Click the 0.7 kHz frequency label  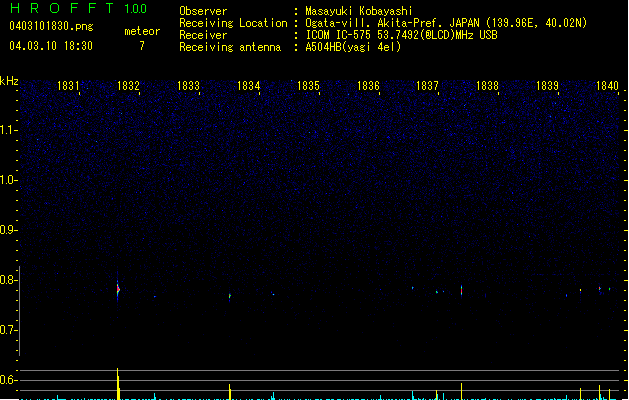[x=9, y=330]
